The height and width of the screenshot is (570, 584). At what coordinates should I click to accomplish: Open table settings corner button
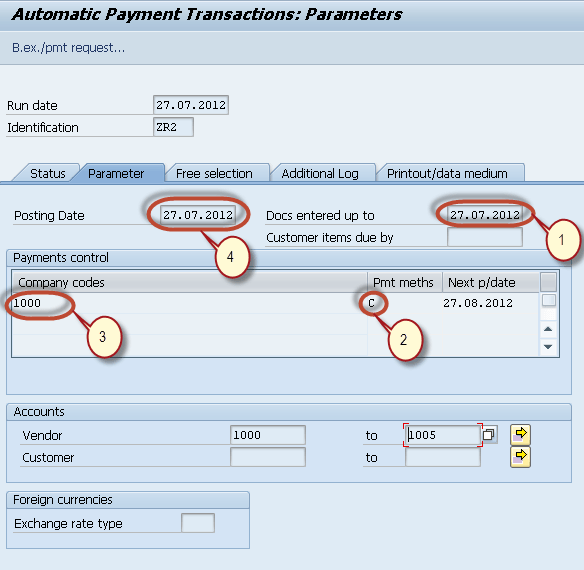(548, 282)
